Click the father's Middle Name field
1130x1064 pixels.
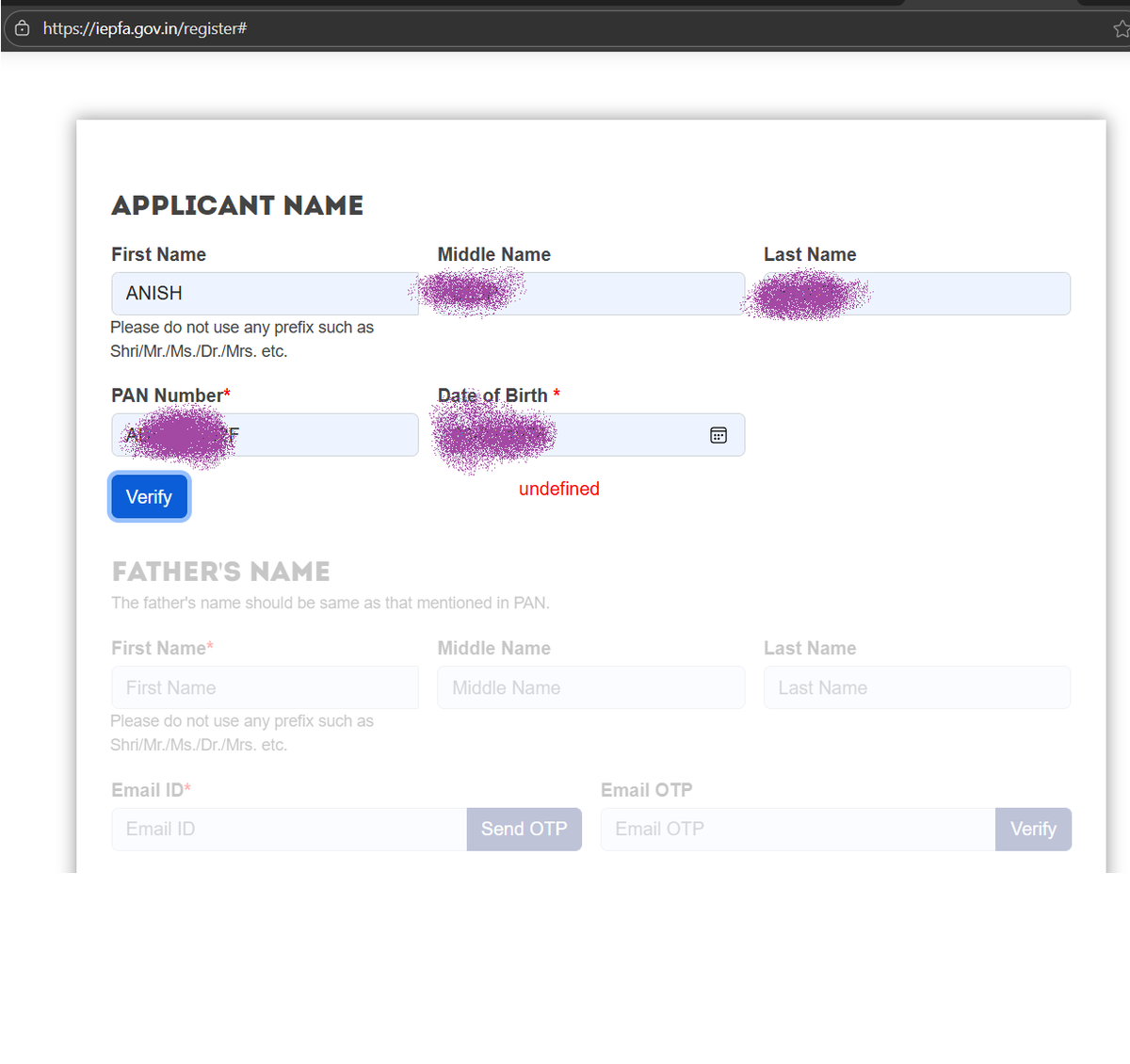click(591, 687)
